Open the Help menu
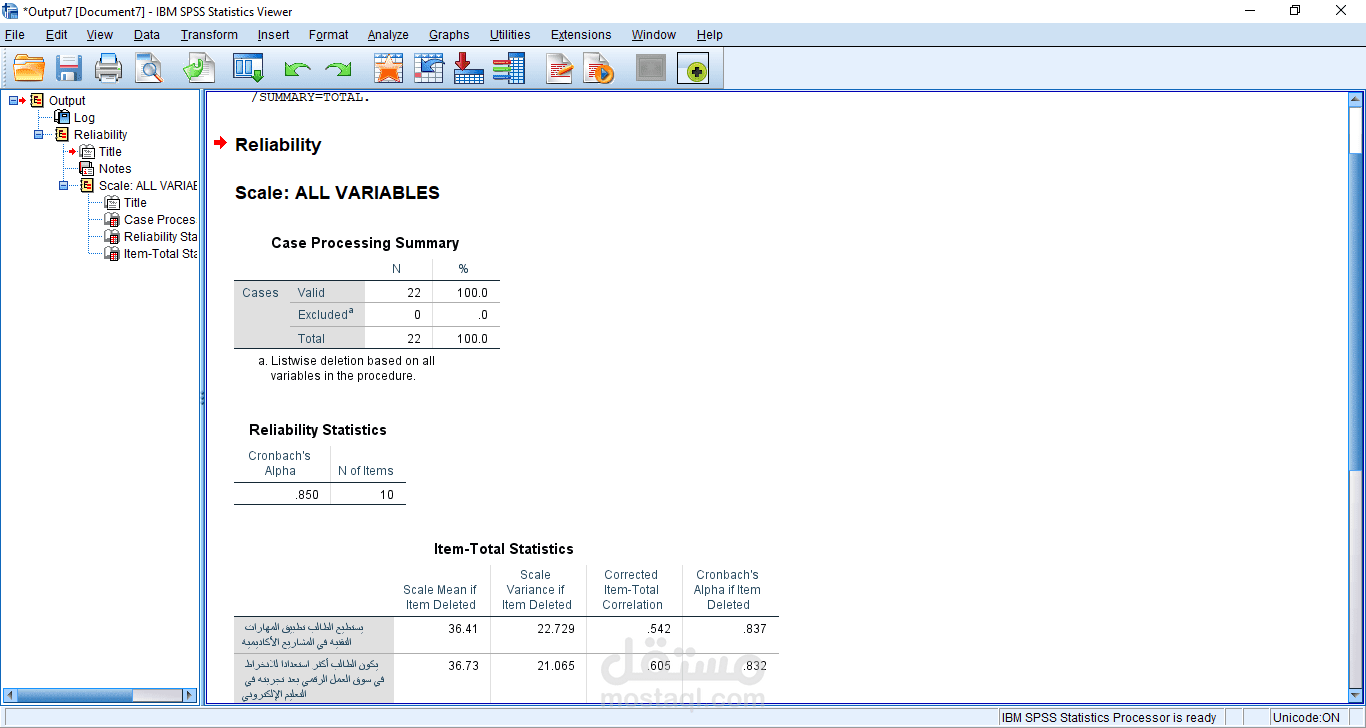The height and width of the screenshot is (728, 1366). [710, 35]
